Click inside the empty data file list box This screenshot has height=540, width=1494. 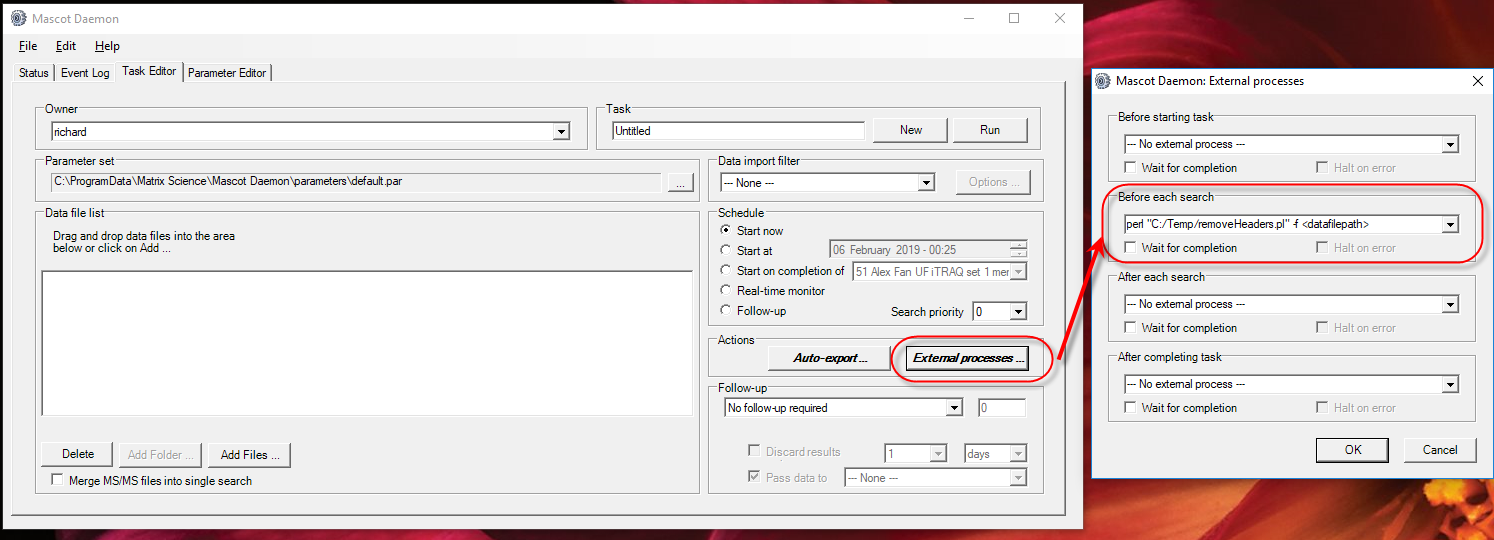pos(367,343)
